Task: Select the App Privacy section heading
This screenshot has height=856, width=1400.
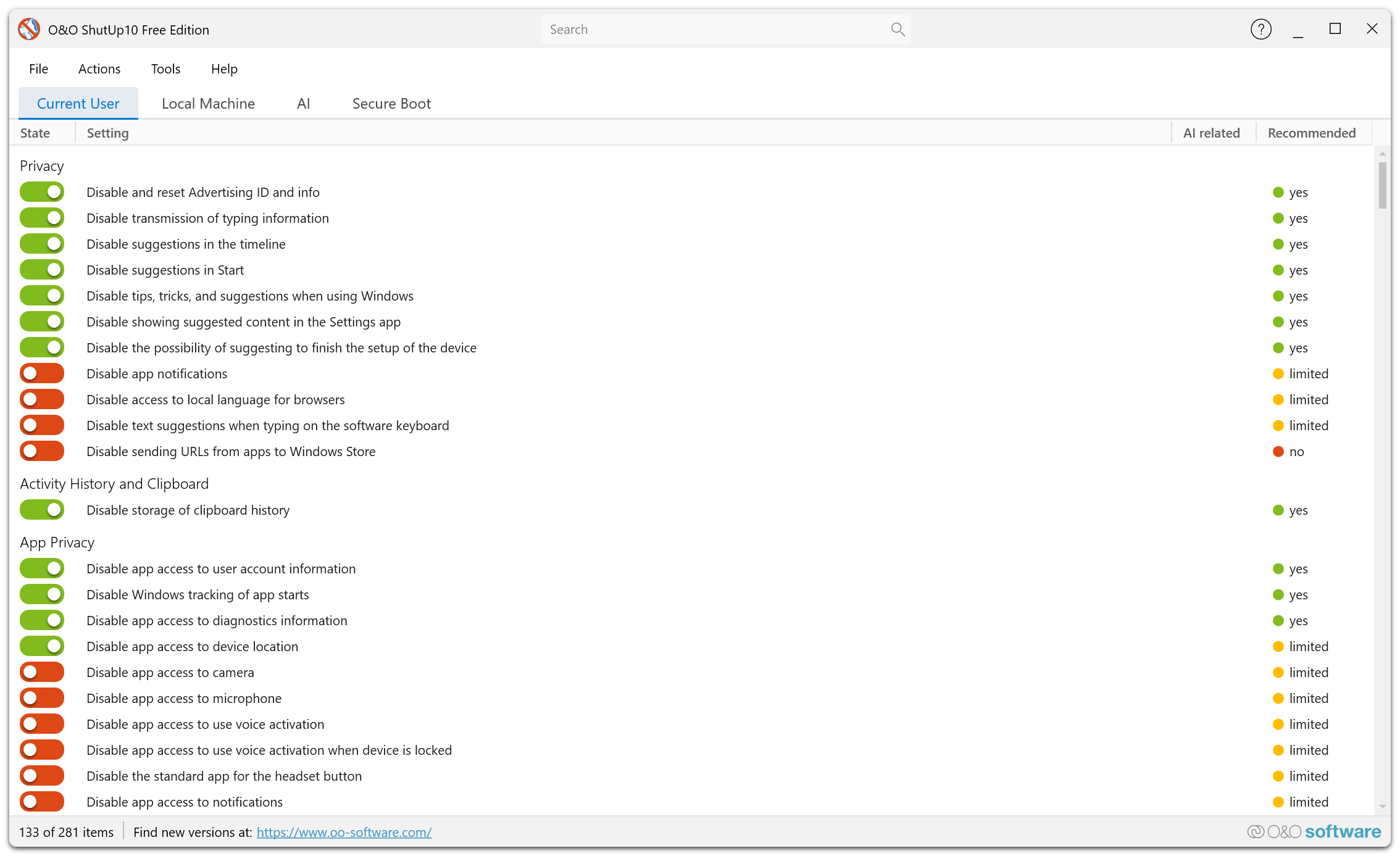Action: (57, 542)
